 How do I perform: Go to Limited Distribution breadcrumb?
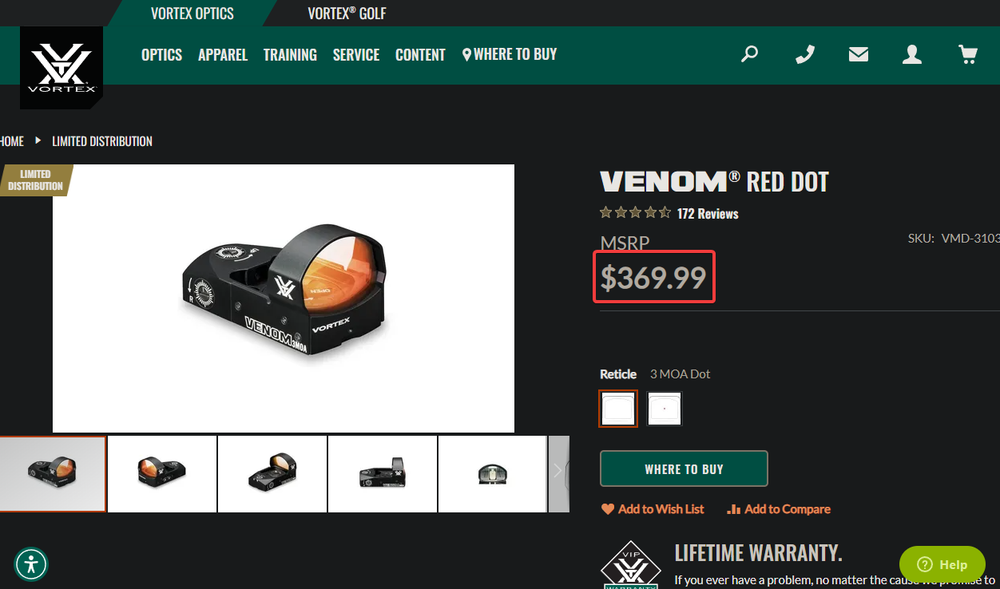[x=102, y=141]
